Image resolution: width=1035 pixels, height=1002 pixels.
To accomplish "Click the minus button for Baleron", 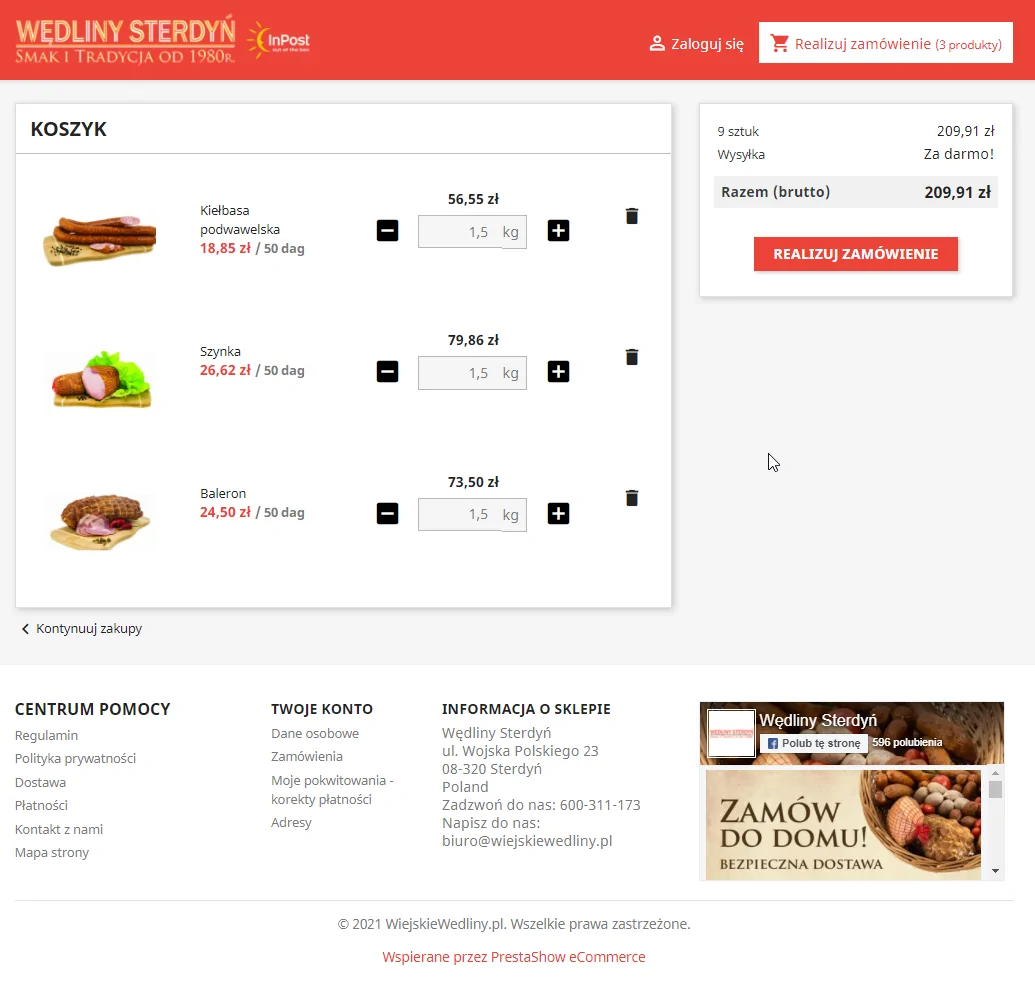I will click(x=387, y=514).
